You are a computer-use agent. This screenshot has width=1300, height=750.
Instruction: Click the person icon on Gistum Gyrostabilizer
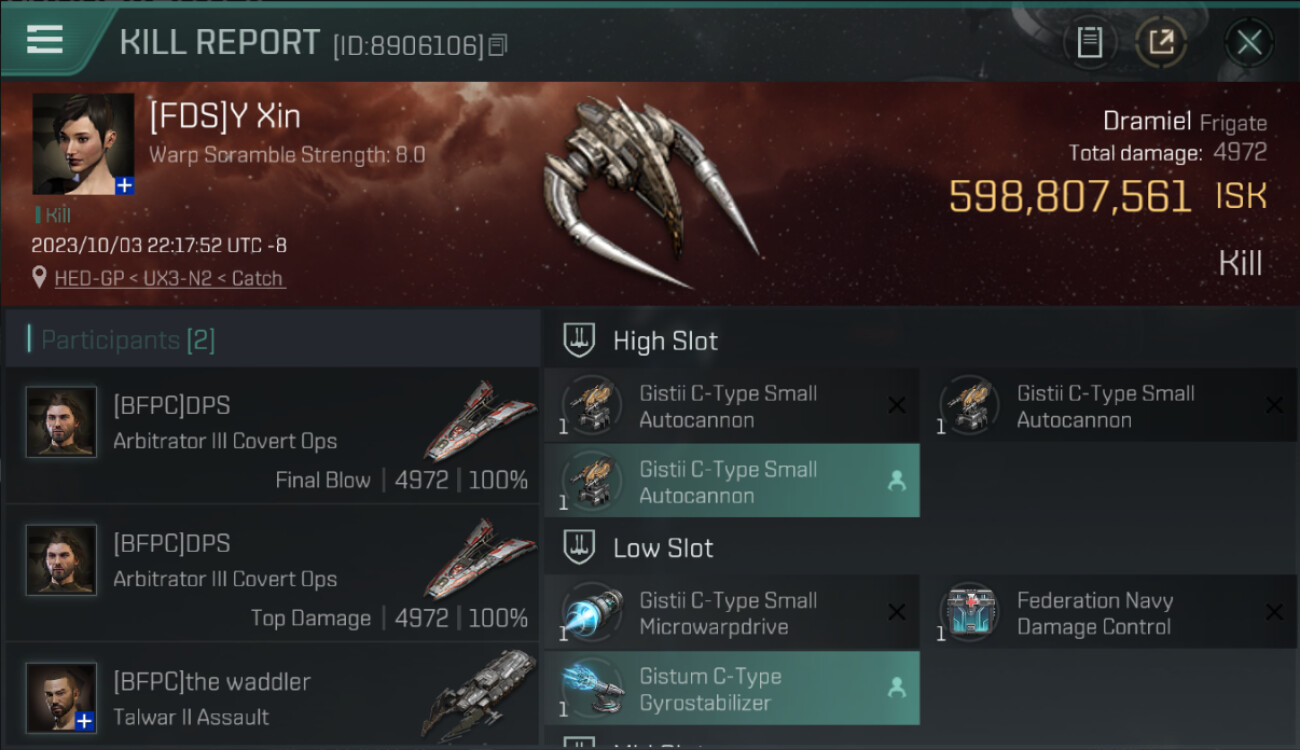pyautogui.click(x=897, y=688)
